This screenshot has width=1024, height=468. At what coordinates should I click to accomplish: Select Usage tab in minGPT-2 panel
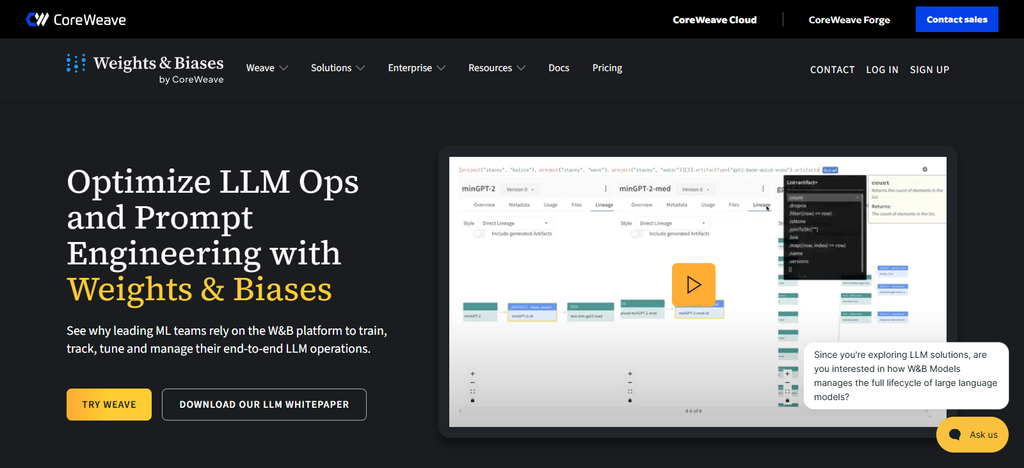tap(551, 205)
